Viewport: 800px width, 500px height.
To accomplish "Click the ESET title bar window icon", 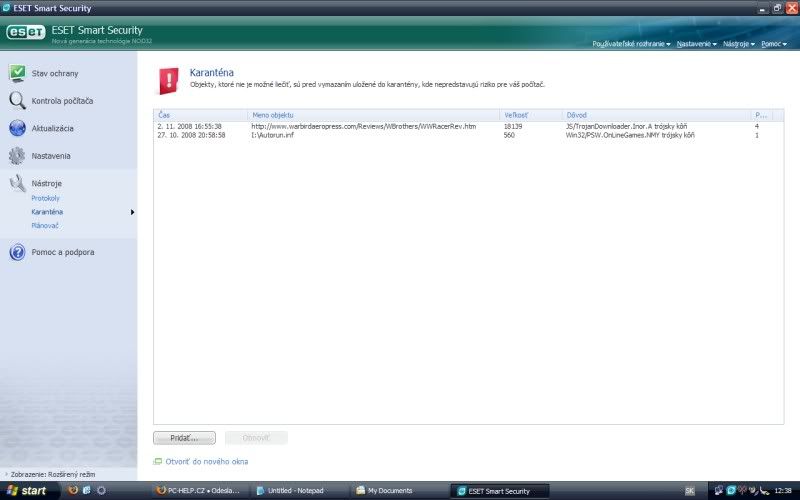I will pyautogui.click(x=6, y=8).
